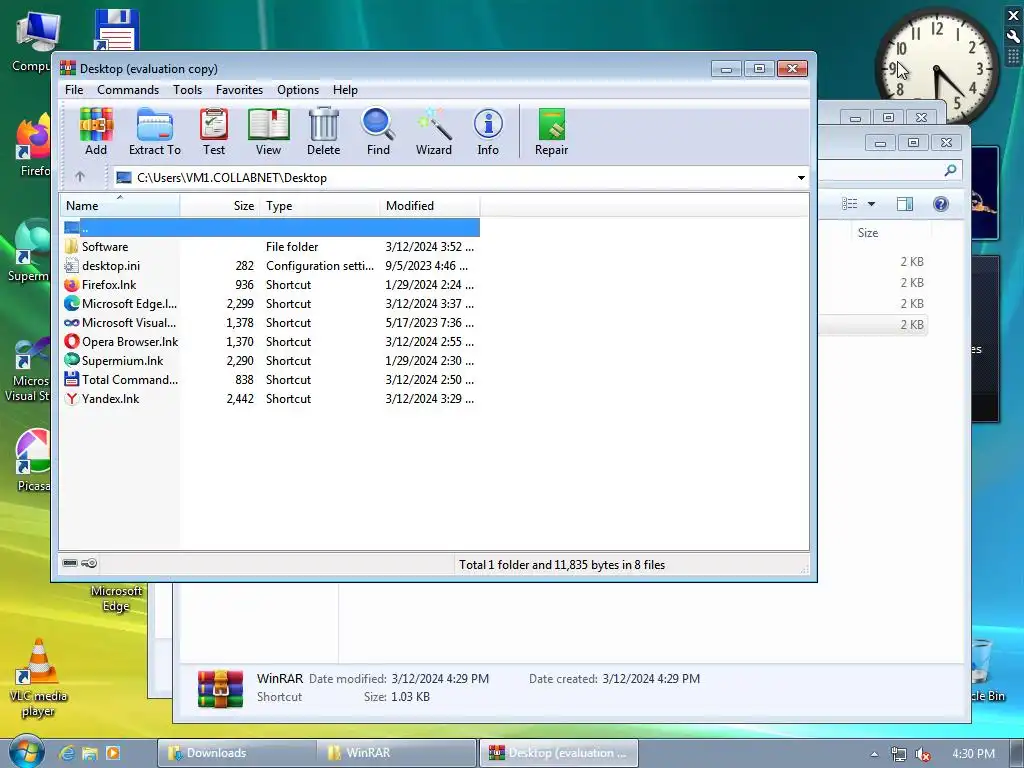Sort files by Type column header
The width and height of the screenshot is (1024, 768).
pyautogui.click(x=319, y=206)
